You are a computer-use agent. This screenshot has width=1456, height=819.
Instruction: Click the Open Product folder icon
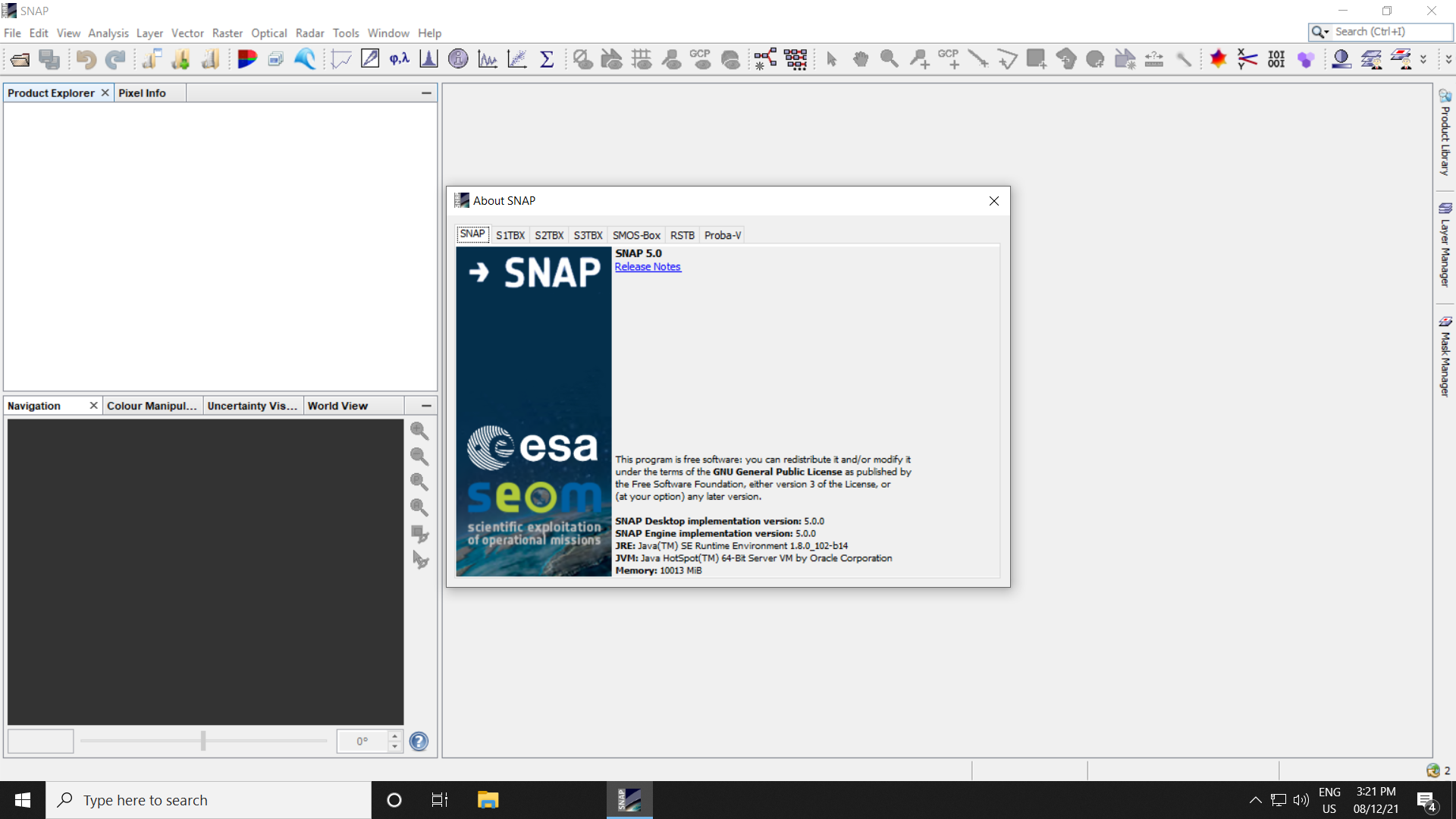[x=20, y=59]
